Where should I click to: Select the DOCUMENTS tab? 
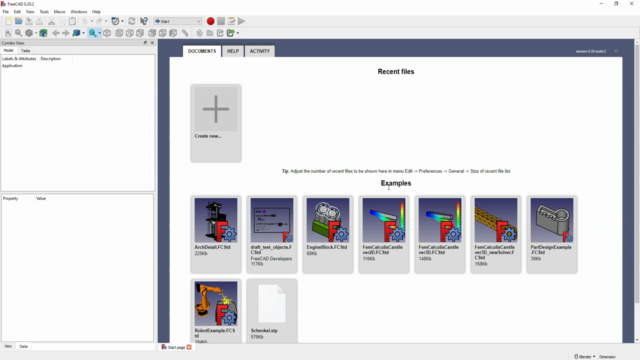coord(202,51)
